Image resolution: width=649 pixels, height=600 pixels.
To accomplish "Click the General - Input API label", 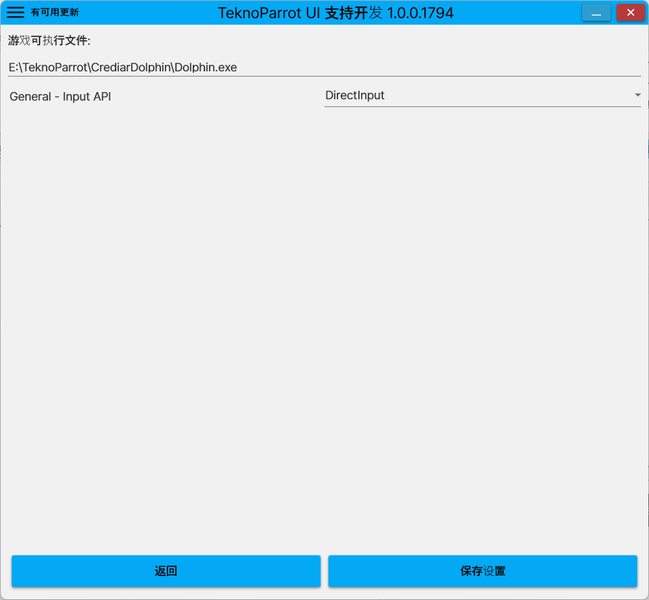I will (60, 97).
